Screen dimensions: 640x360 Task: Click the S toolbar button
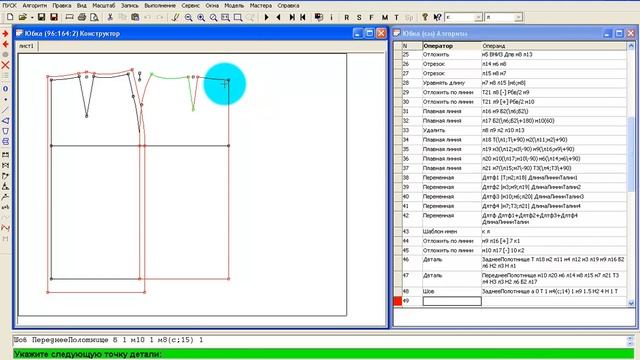[359, 17]
